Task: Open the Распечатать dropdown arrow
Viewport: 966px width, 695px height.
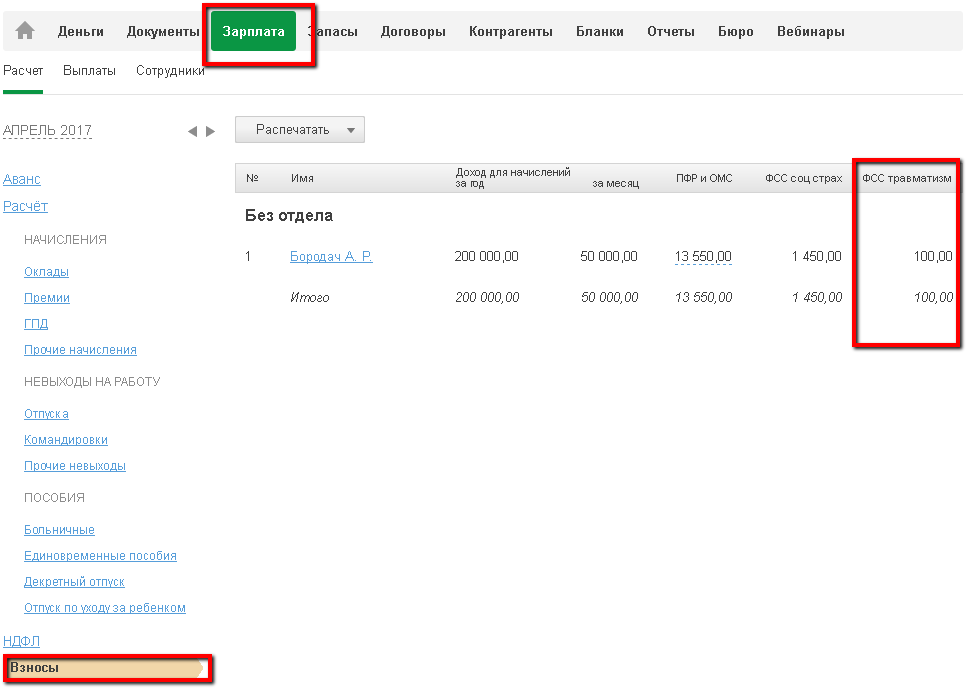Action: point(351,130)
